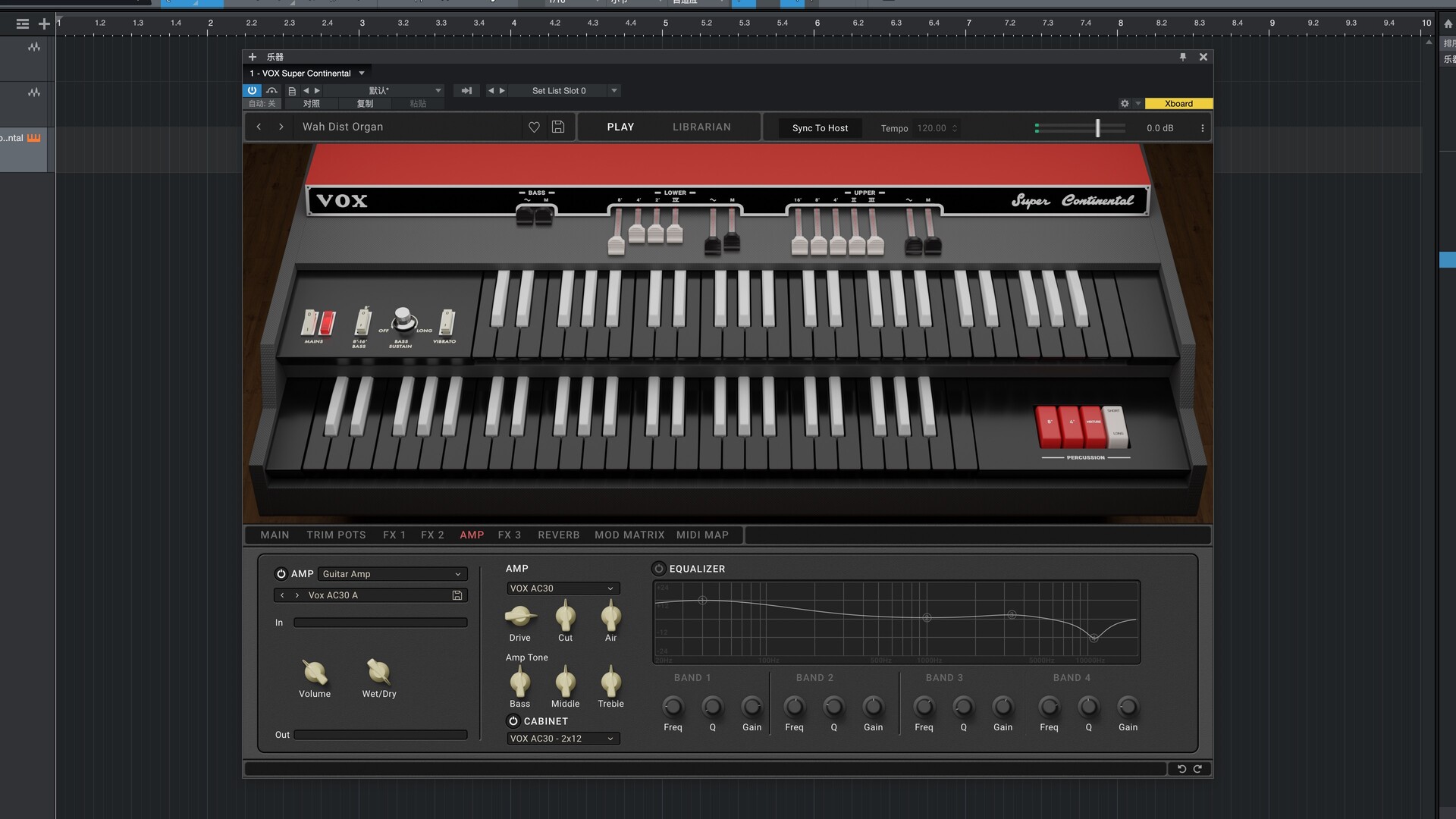
Task: Load the next organ preset
Action: (x=281, y=127)
